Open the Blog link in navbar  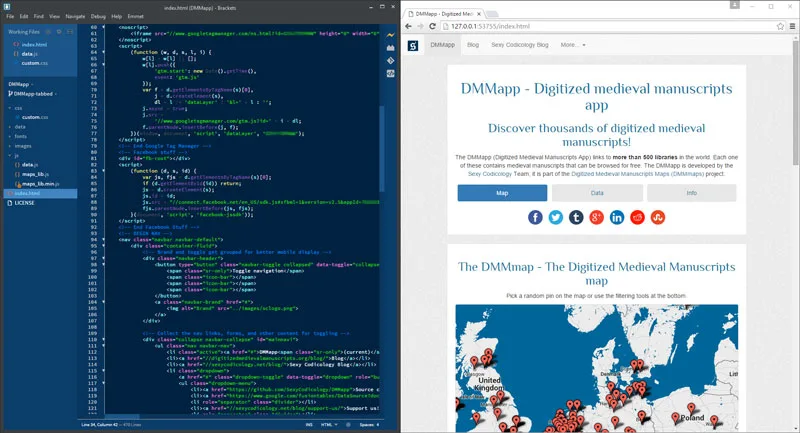(473, 45)
